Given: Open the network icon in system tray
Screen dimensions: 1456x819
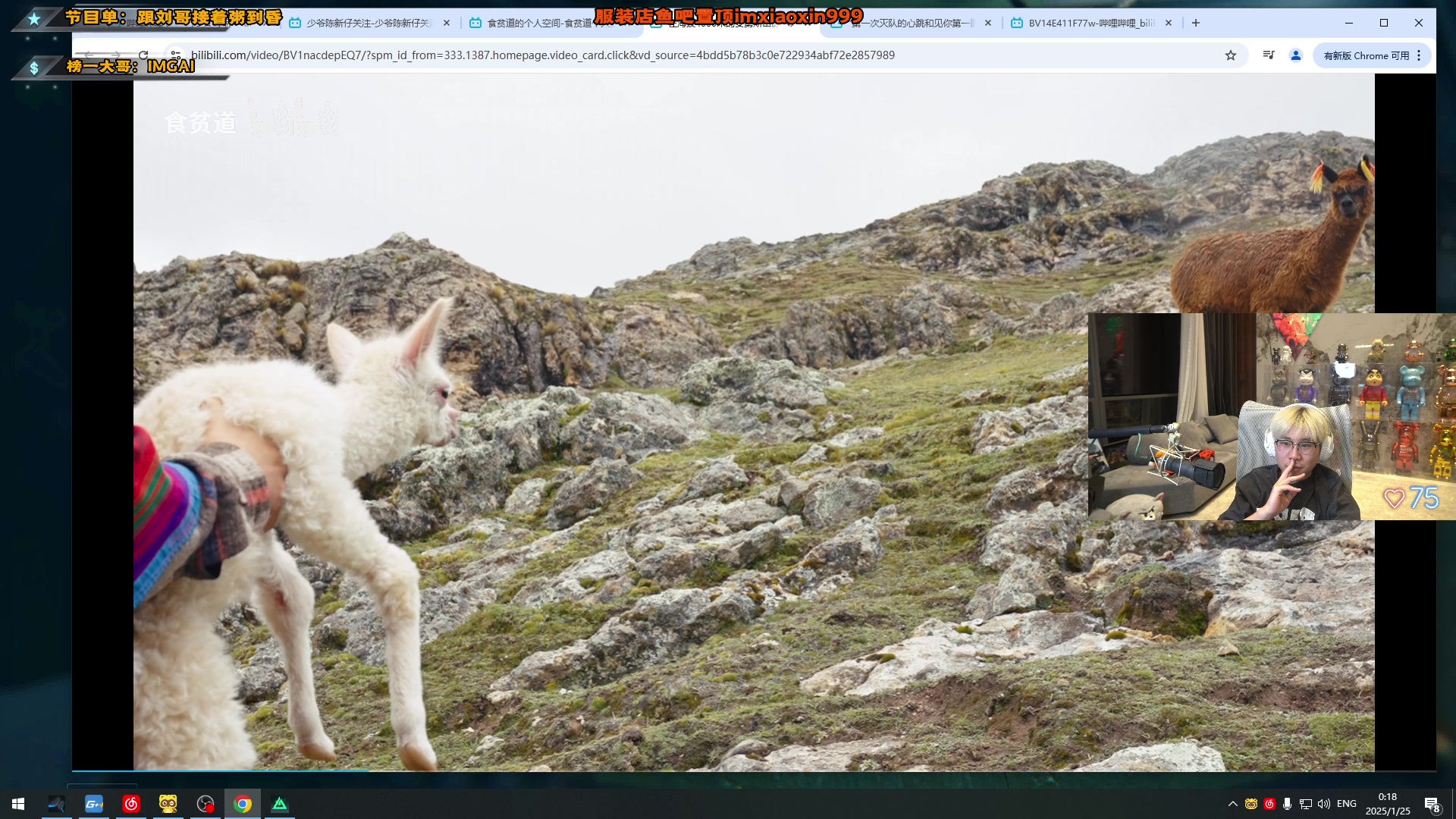Looking at the screenshot, I should click(1305, 804).
